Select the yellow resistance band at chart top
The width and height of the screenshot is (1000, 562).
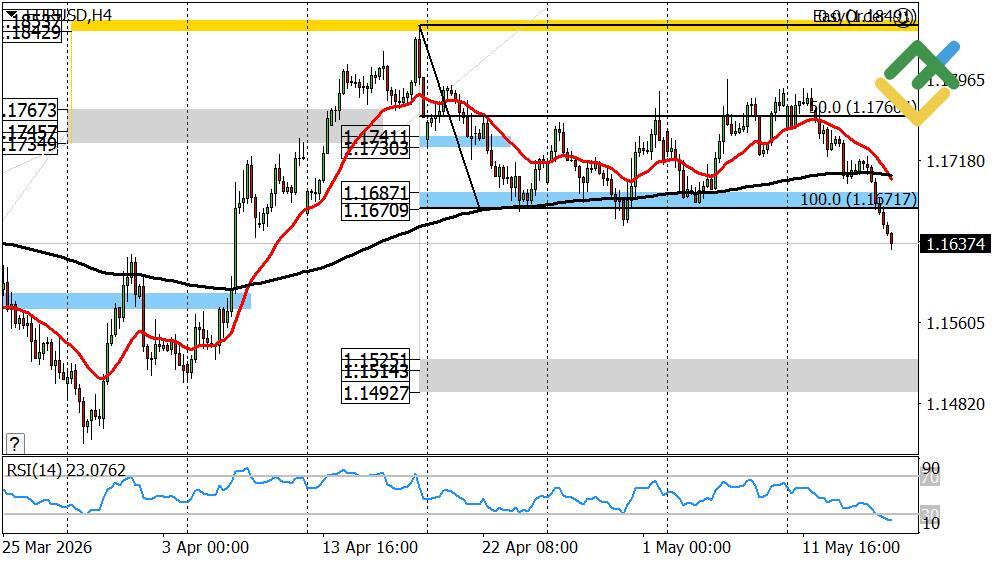(x=494, y=26)
